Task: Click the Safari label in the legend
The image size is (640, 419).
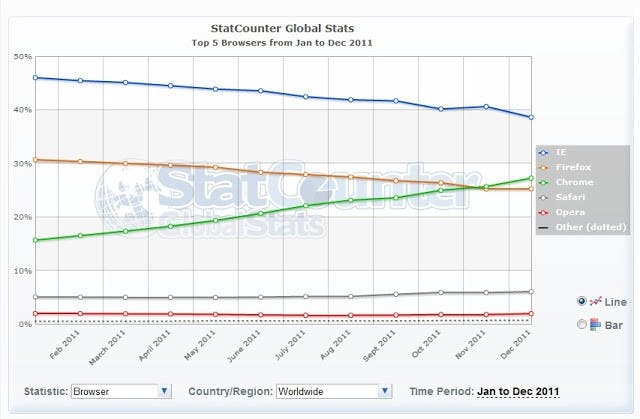Action: 570,197
